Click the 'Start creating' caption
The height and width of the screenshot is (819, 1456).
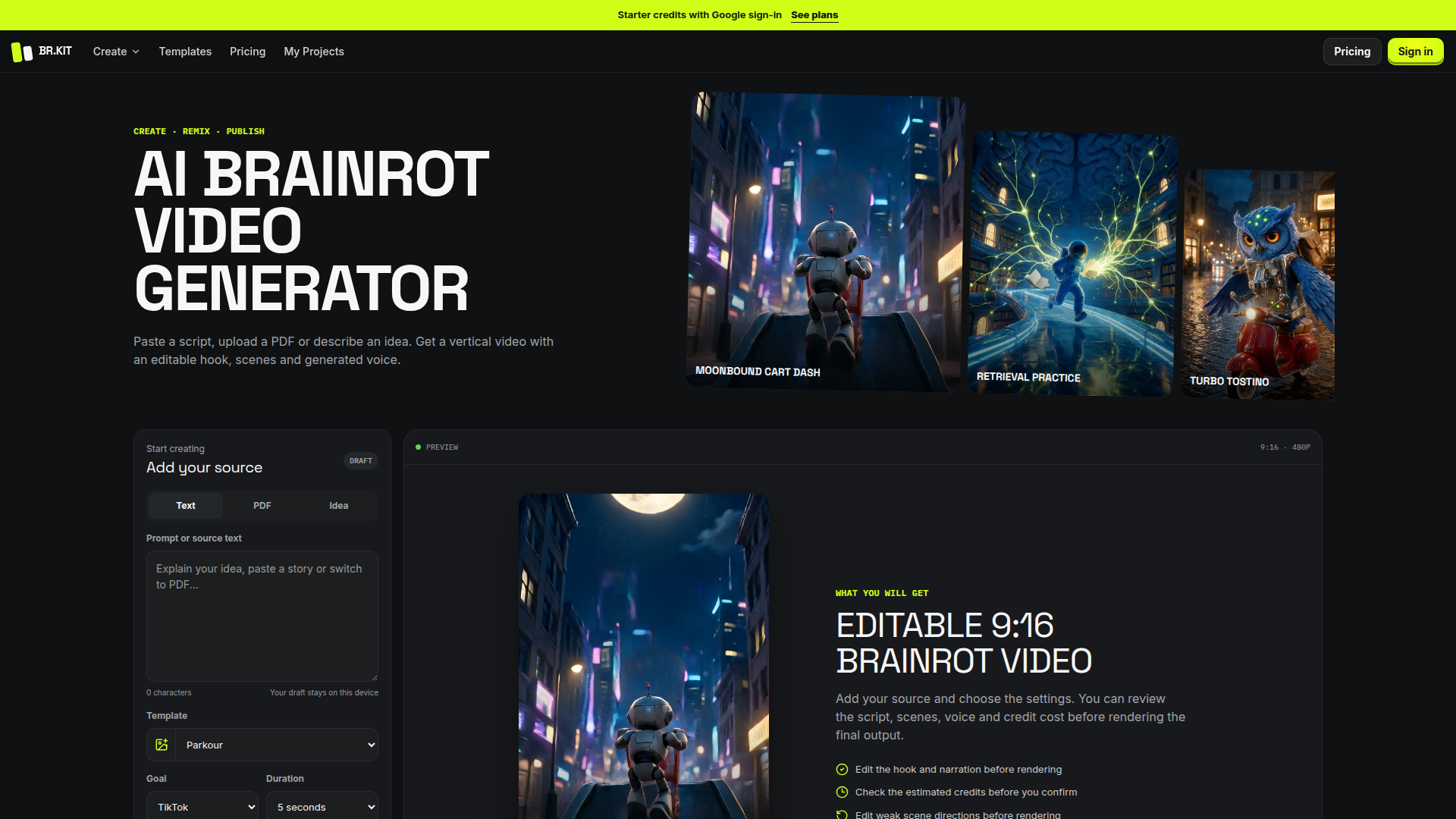[x=175, y=449]
